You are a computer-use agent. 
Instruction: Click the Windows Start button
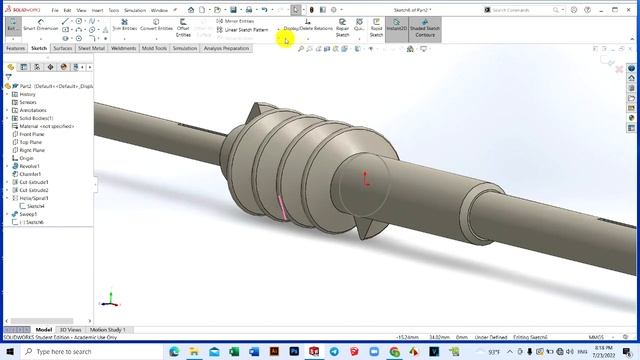click(x=10, y=351)
